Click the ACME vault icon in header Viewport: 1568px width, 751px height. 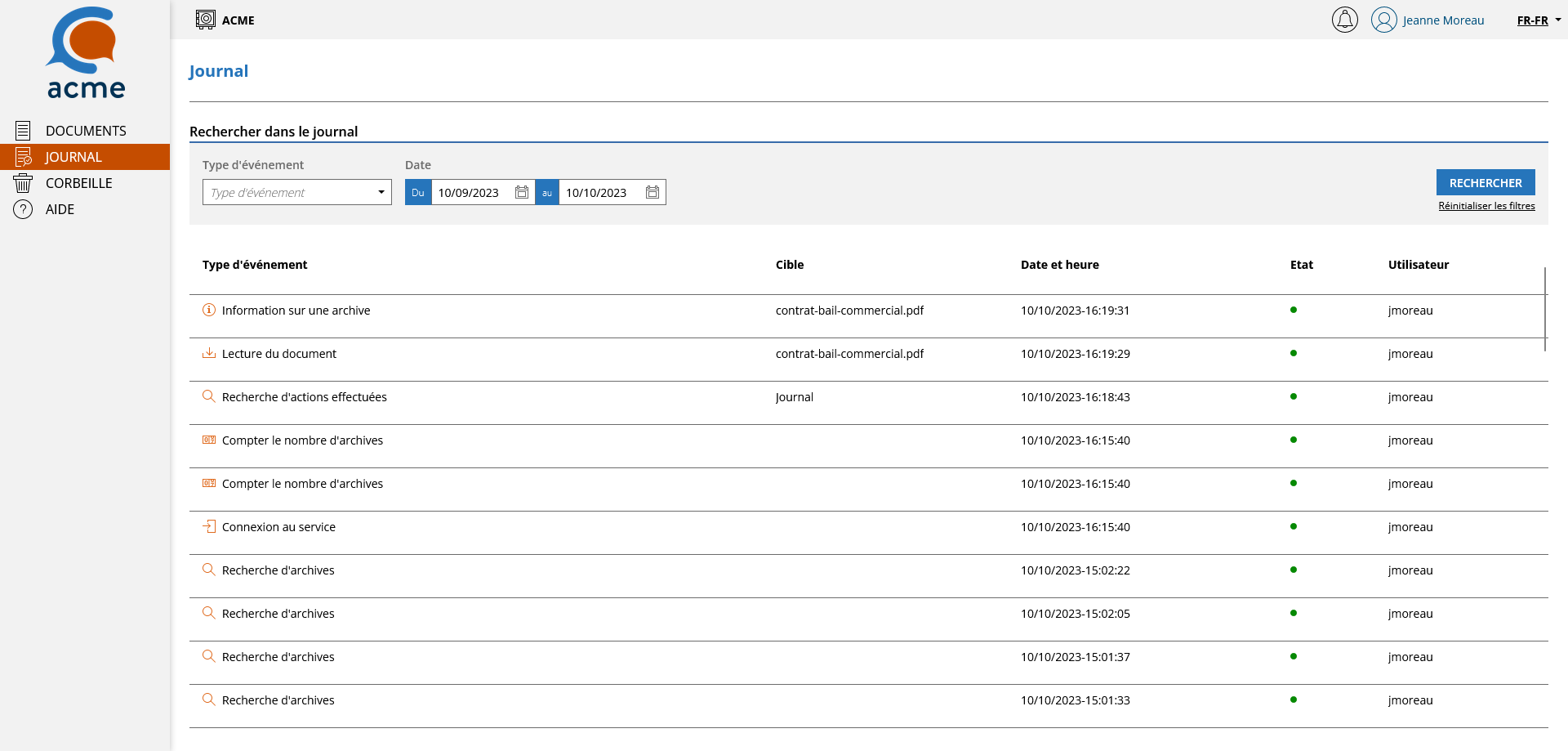(206, 20)
